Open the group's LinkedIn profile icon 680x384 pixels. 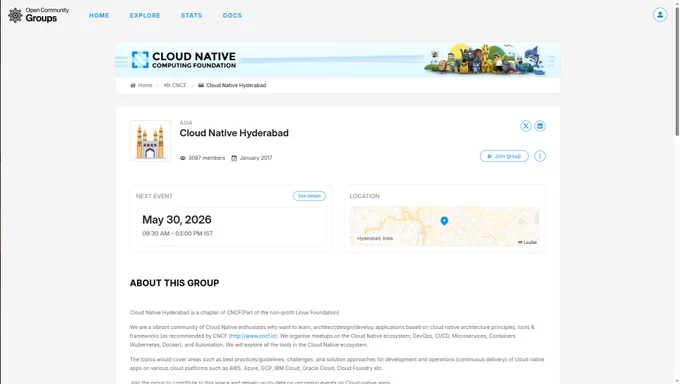click(540, 126)
